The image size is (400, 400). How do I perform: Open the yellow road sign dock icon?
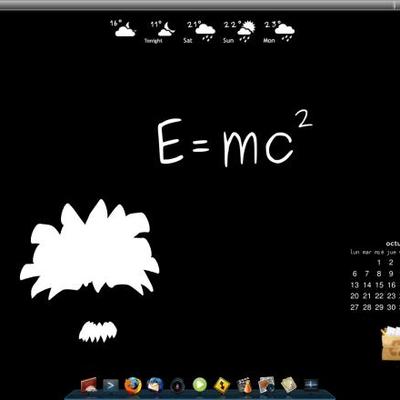222,385
